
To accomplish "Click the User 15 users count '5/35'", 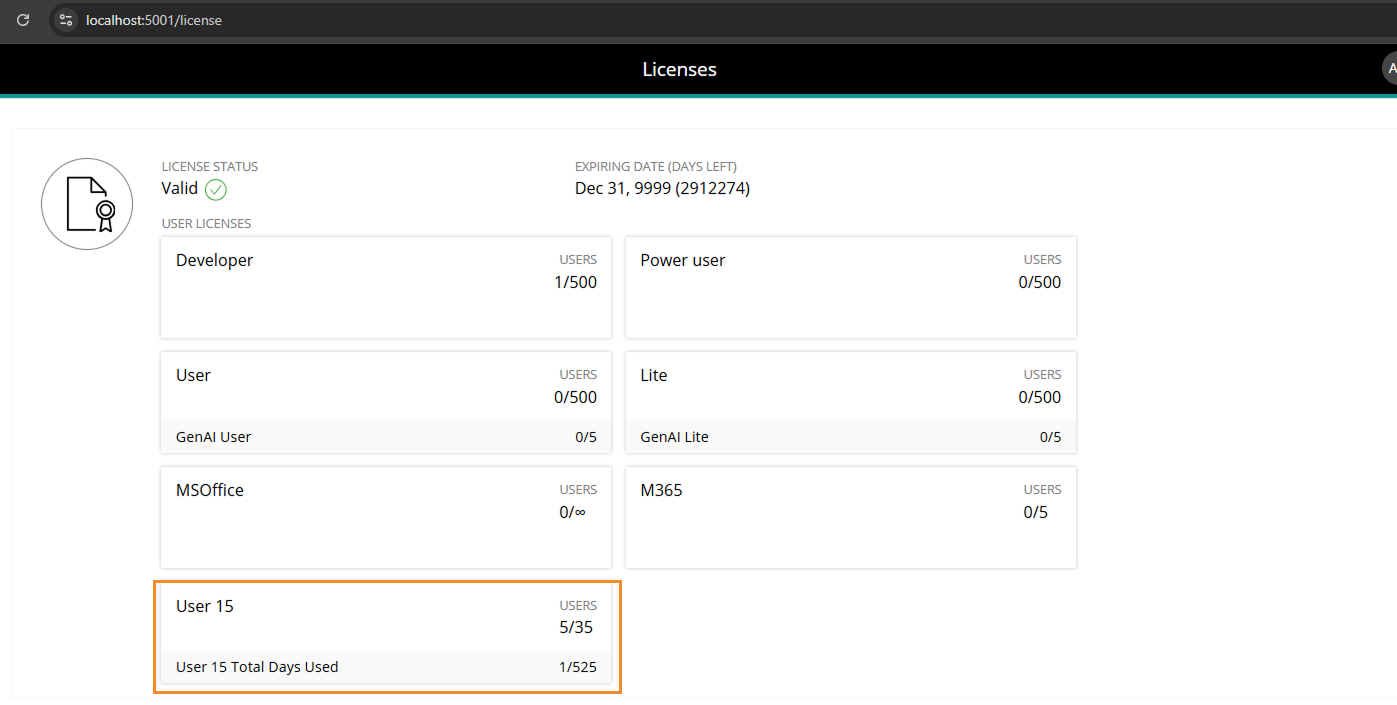I will [577, 628].
